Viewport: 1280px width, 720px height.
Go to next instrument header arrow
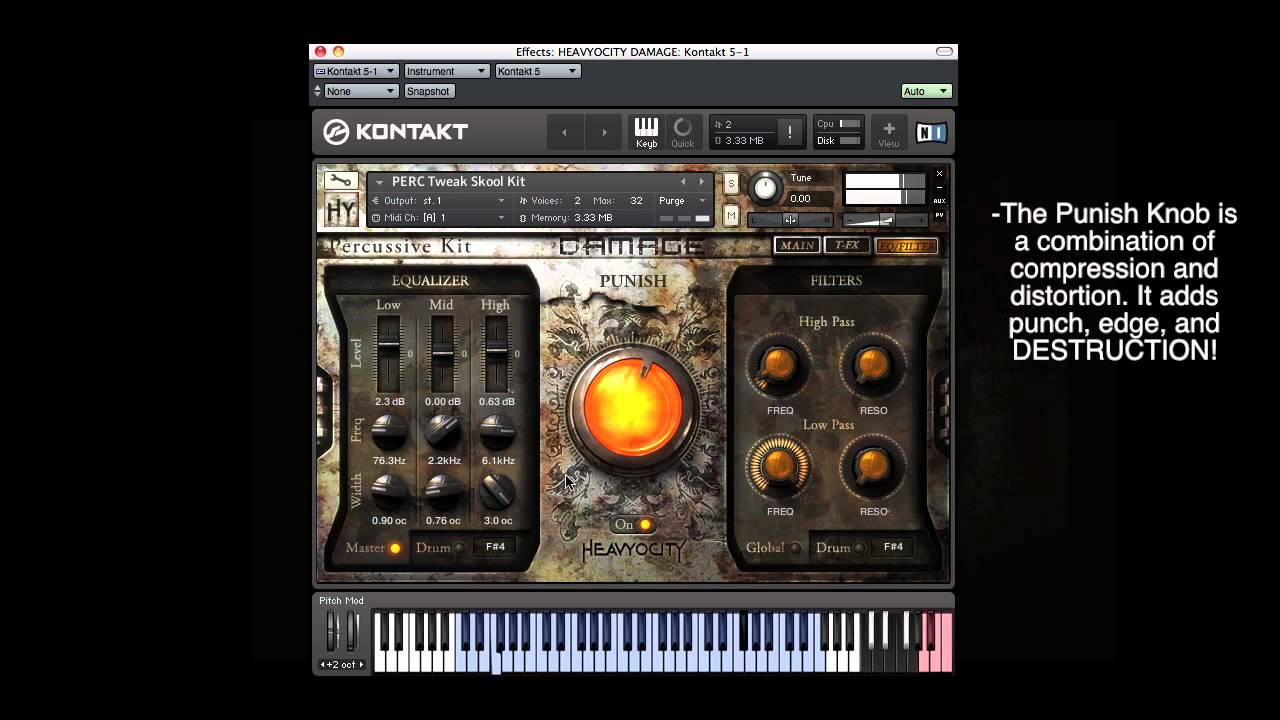[x=604, y=132]
